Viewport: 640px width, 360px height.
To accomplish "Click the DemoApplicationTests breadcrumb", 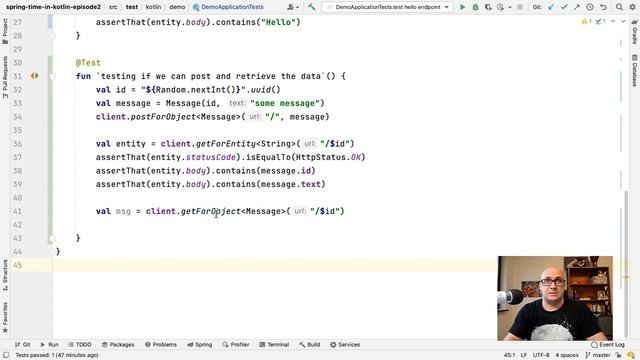I will pos(228,7).
